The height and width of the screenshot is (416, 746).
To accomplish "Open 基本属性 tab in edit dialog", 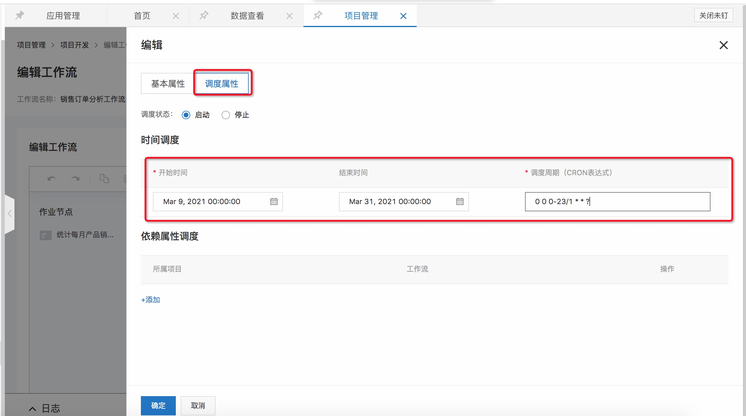I will 167,84.
